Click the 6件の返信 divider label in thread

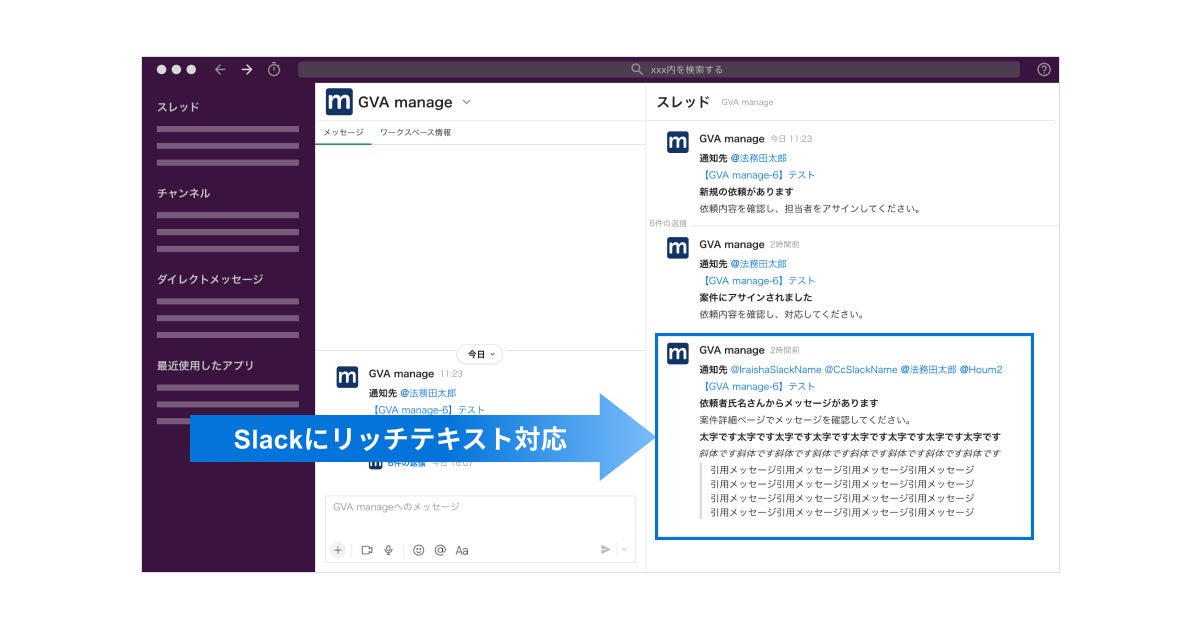668,223
